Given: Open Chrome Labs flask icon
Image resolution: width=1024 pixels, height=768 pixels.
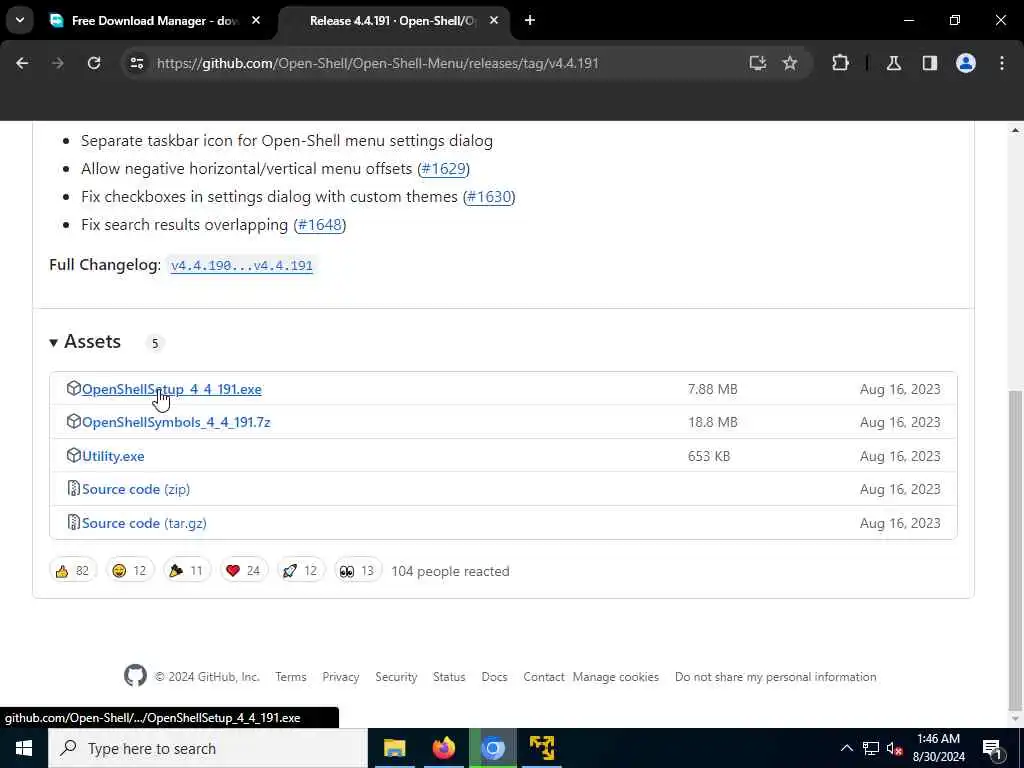Looking at the screenshot, I should (x=894, y=63).
